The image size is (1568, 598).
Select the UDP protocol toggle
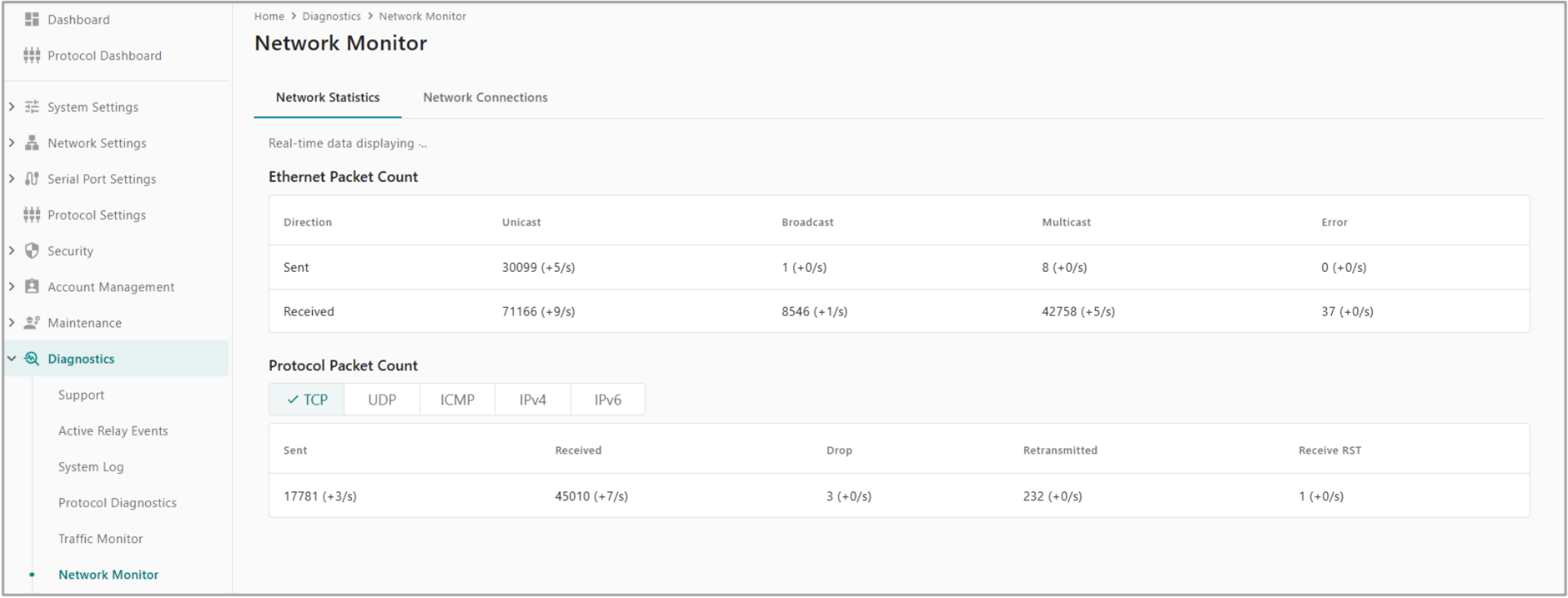point(381,399)
